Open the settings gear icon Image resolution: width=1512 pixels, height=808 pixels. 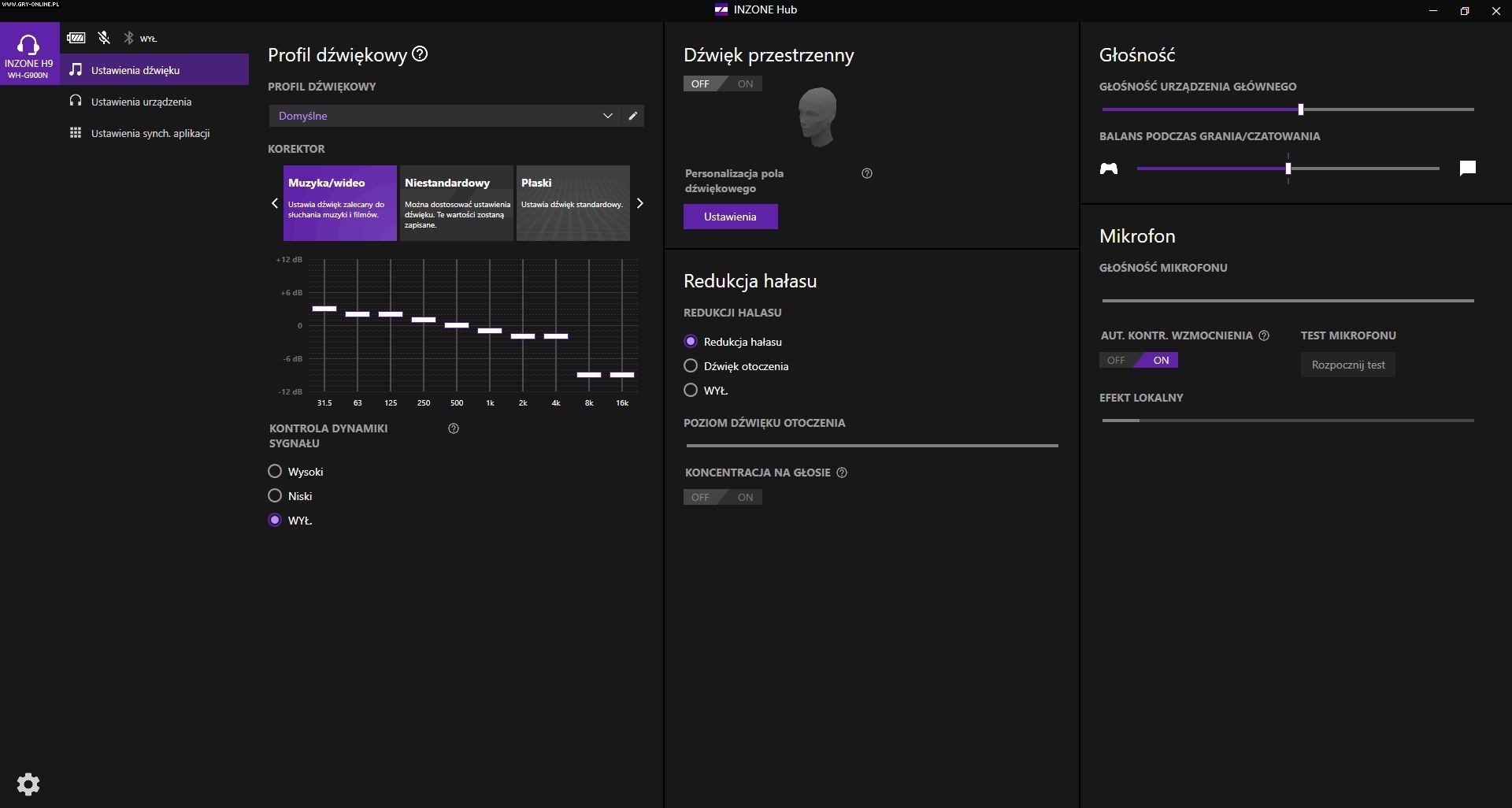tap(28, 784)
